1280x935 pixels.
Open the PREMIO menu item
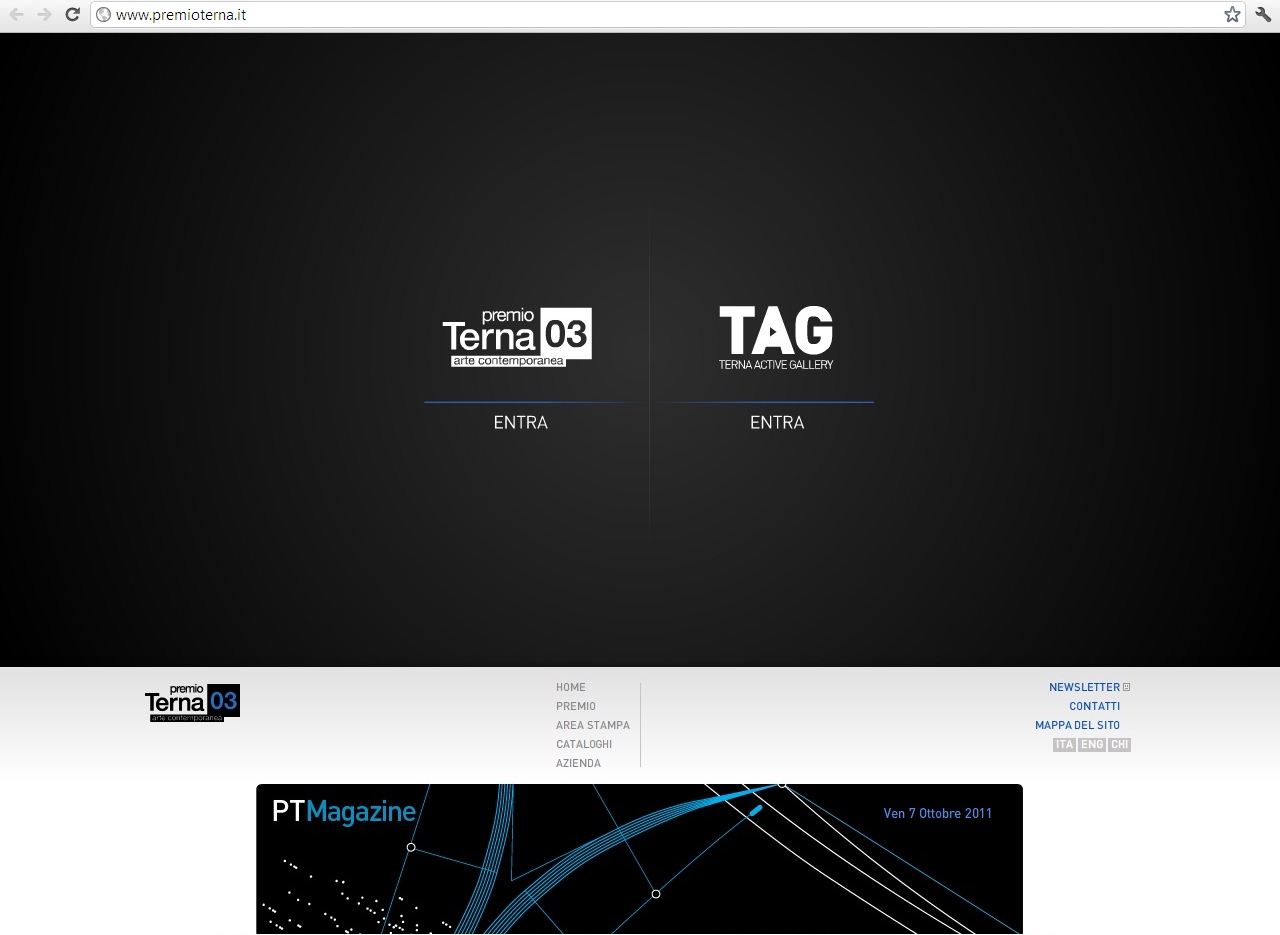pos(576,707)
